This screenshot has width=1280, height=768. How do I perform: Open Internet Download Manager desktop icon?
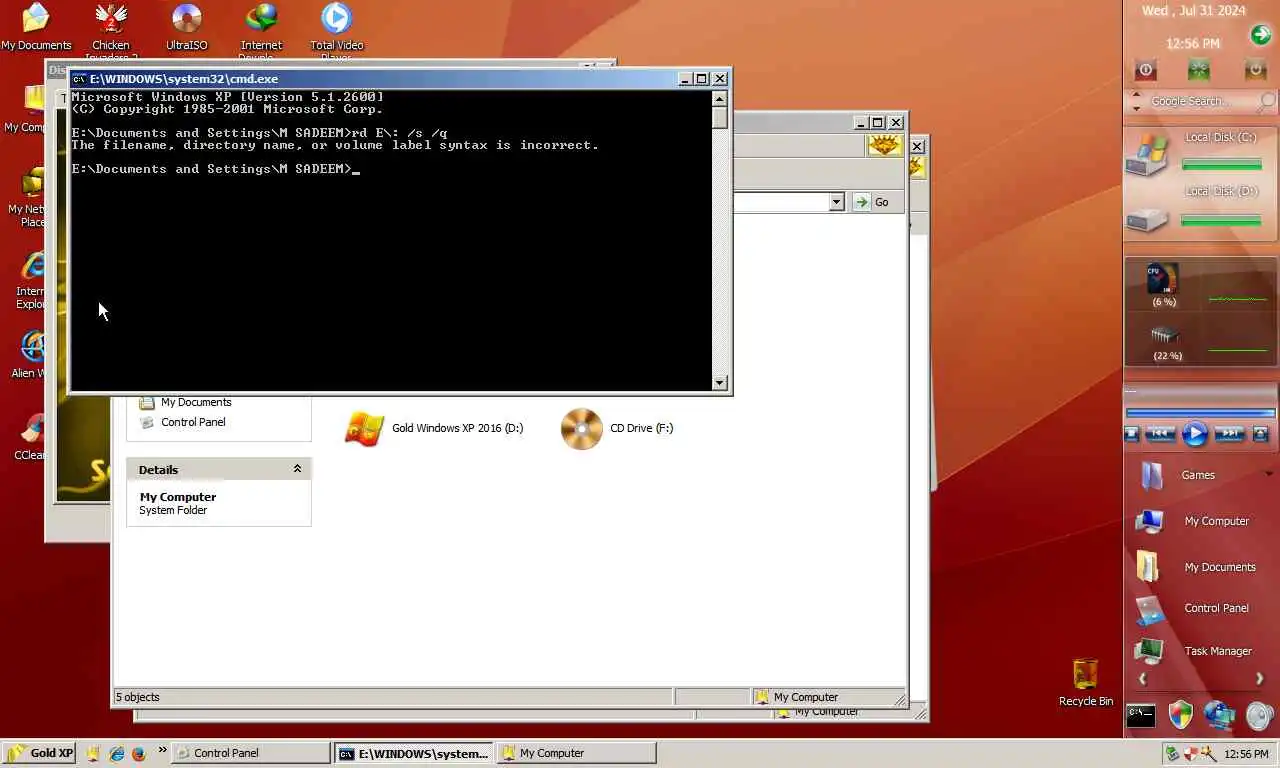(x=261, y=30)
